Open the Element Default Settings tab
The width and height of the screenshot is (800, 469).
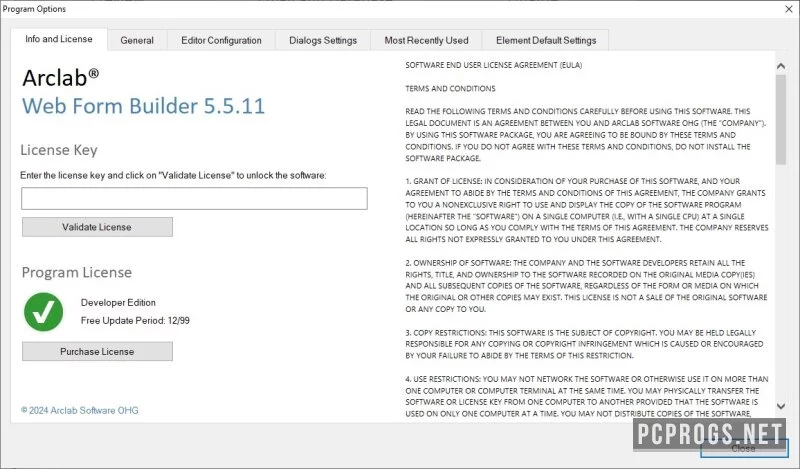pyautogui.click(x=546, y=40)
